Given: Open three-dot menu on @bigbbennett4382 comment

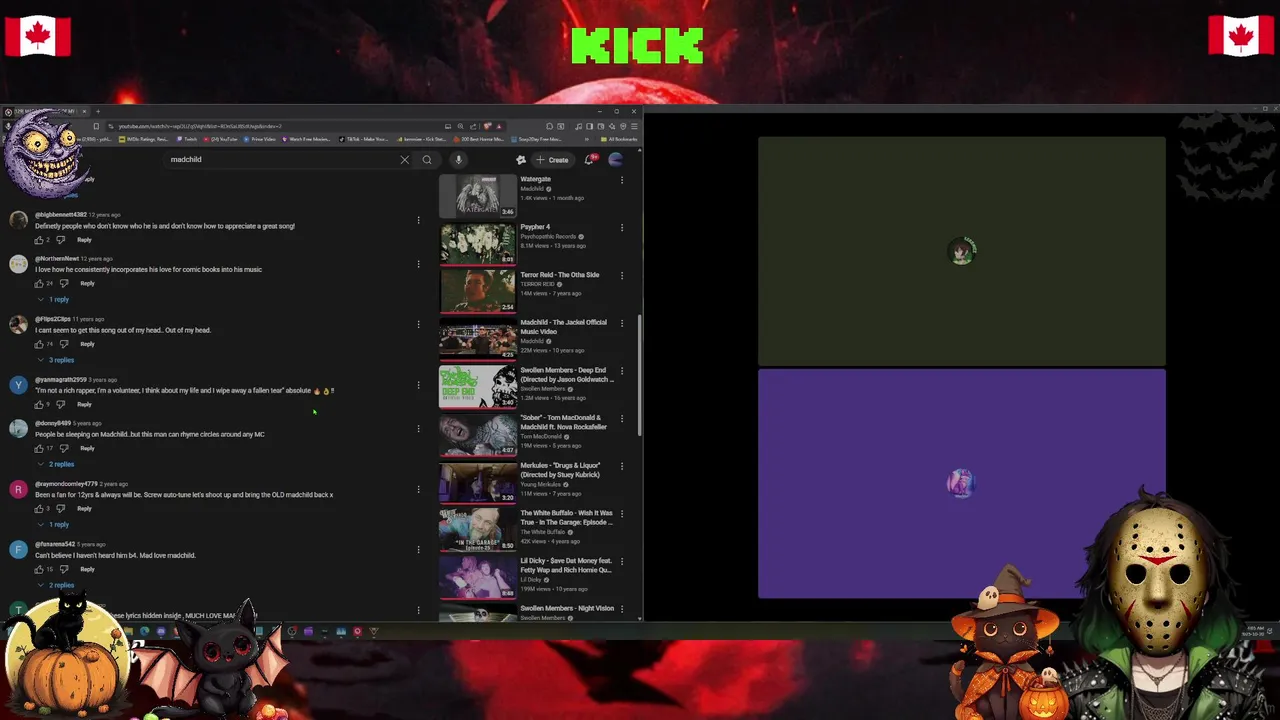Looking at the screenshot, I should (418, 220).
